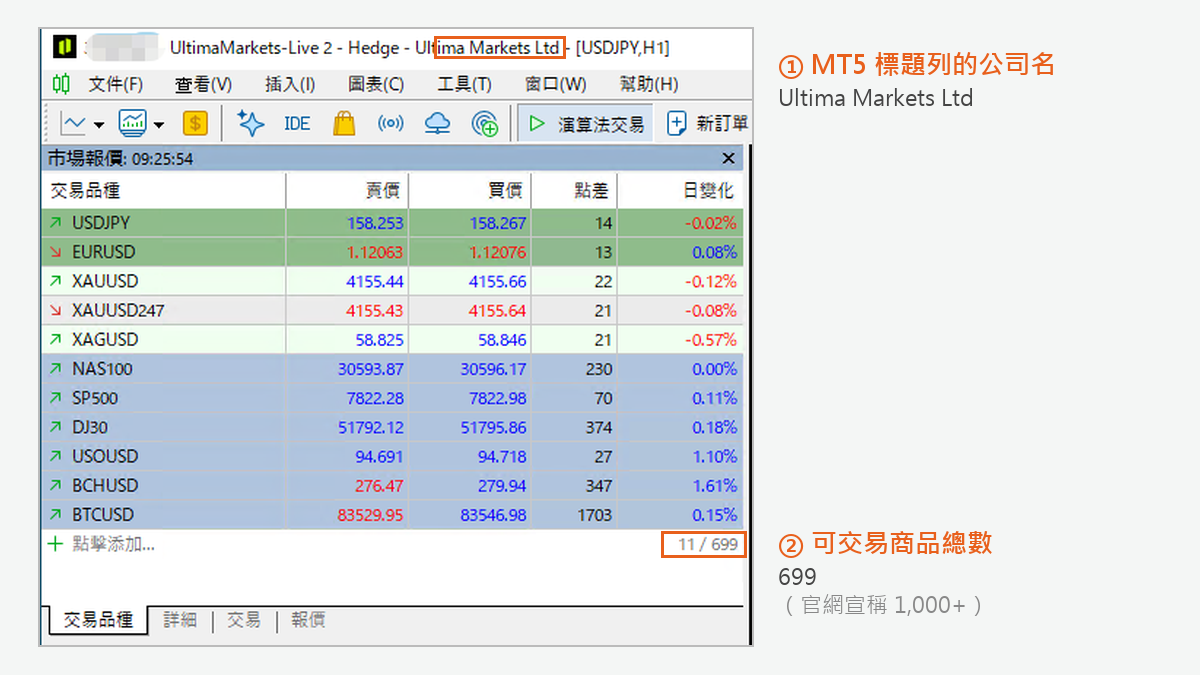This screenshot has height=675, width=1200.
Task: Sort by 賣價 column header
Action: click(x=347, y=190)
